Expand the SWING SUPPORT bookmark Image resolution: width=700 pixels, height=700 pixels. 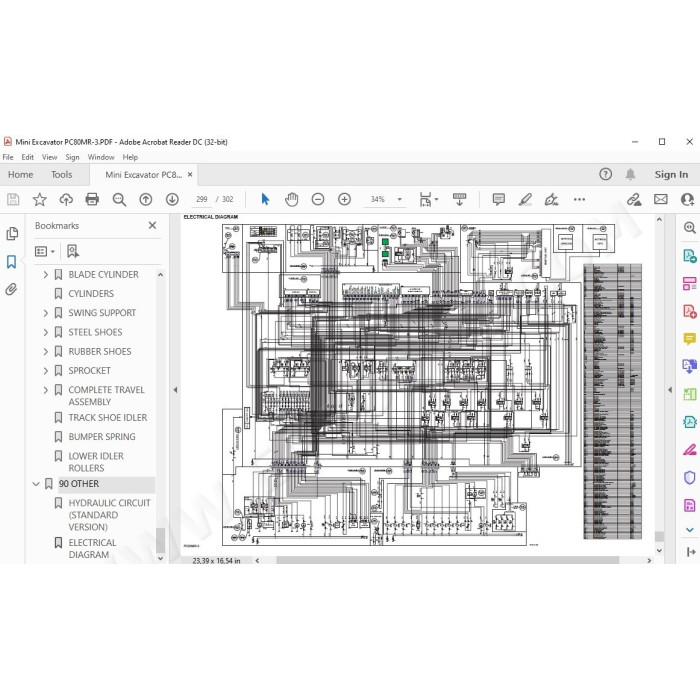(x=46, y=313)
